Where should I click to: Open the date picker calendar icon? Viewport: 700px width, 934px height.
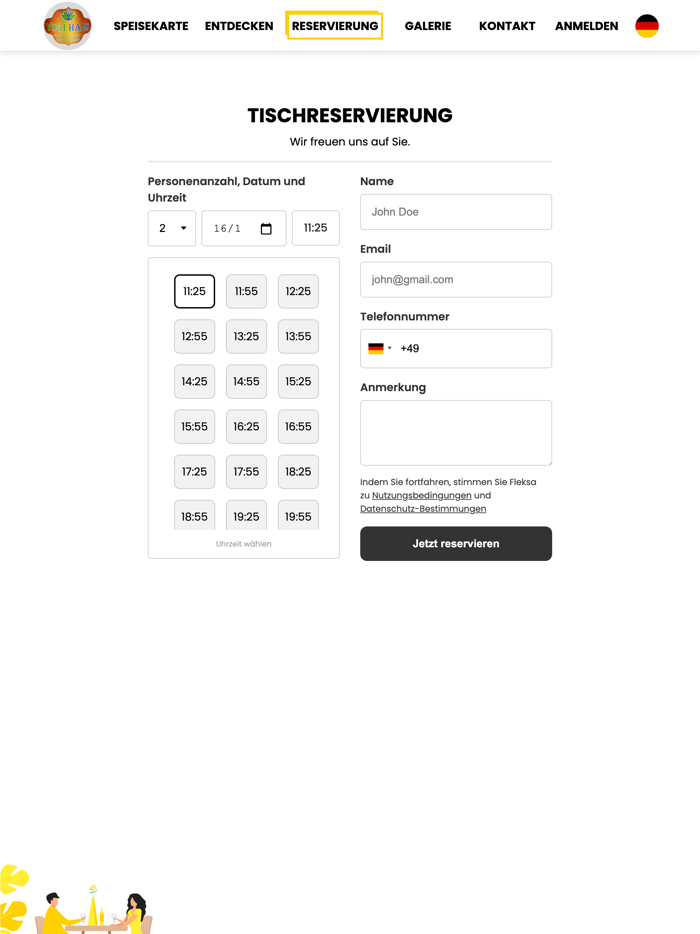[266, 229]
